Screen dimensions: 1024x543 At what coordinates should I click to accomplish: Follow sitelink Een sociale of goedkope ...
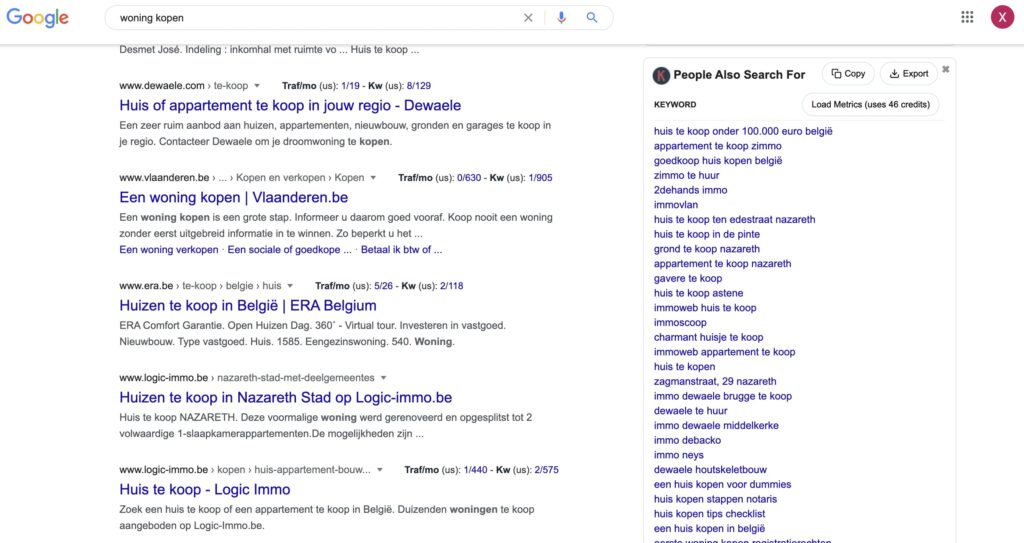(x=289, y=250)
